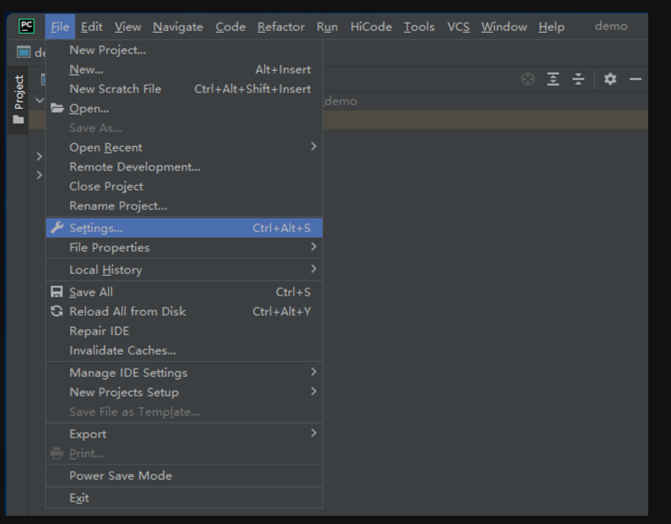Viewport: 671px width, 524px height.
Task: Expand the Export submenu arrow
Action: (314, 433)
